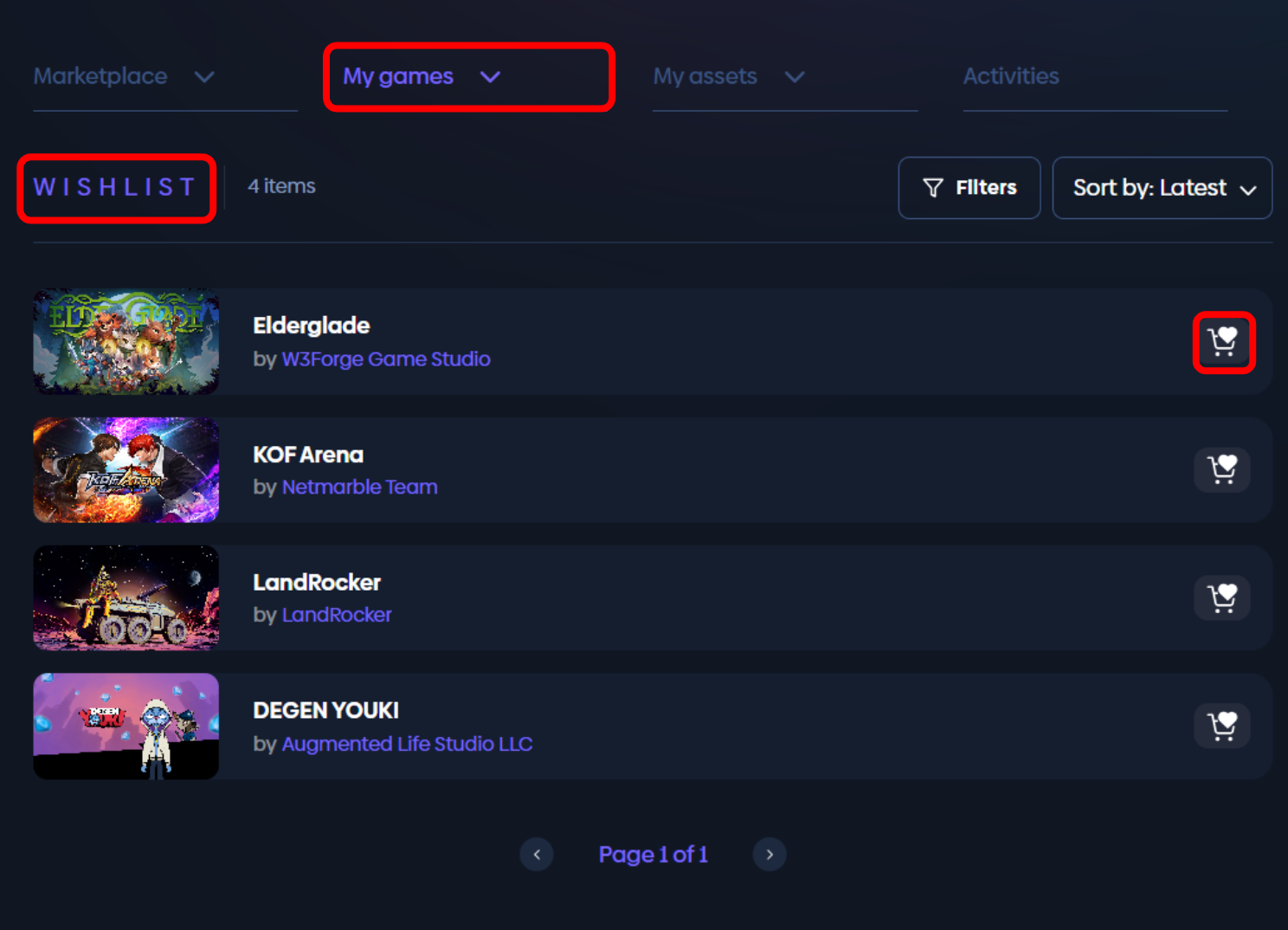
Task: Click the Elderglade game thumbnail
Action: tap(126, 342)
